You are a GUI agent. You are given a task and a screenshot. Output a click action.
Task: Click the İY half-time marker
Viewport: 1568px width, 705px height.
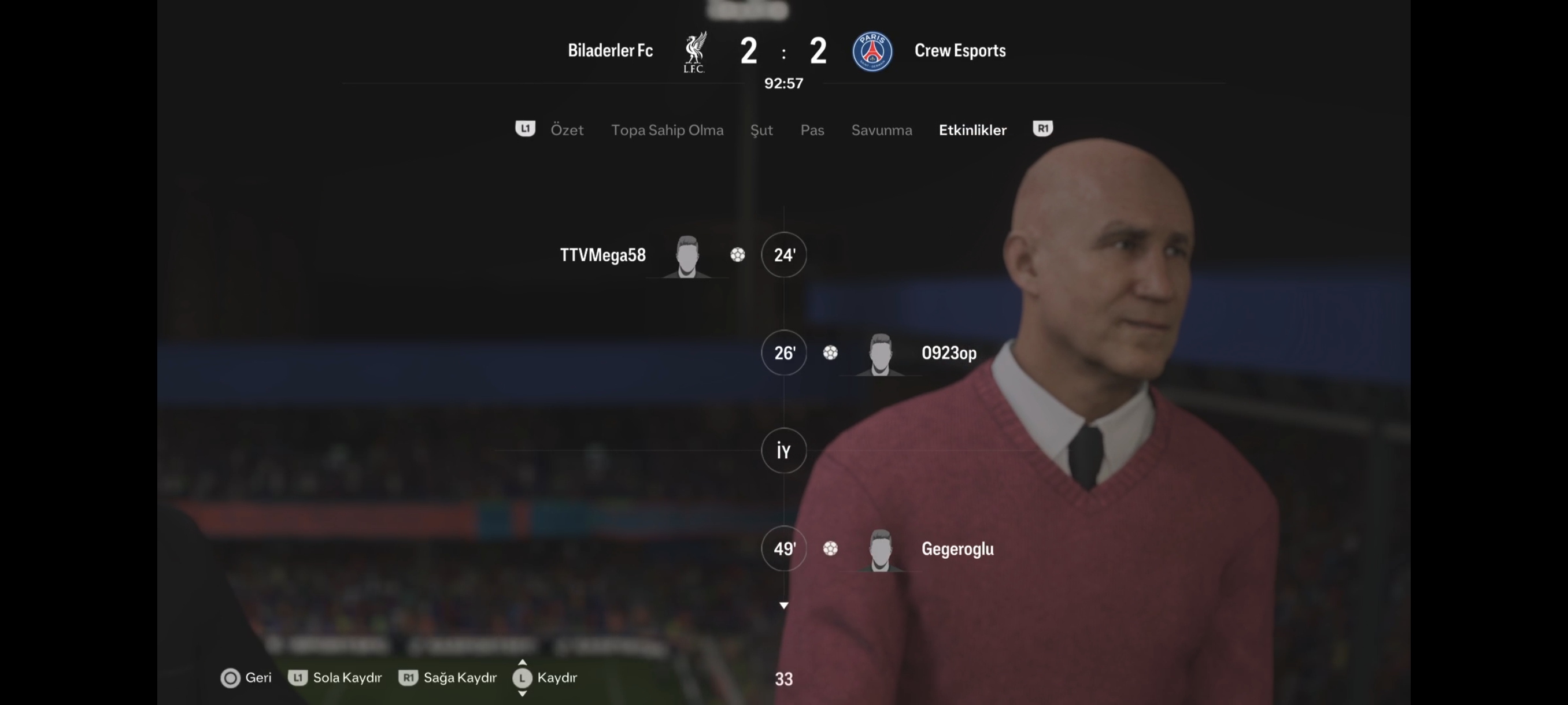pos(783,450)
